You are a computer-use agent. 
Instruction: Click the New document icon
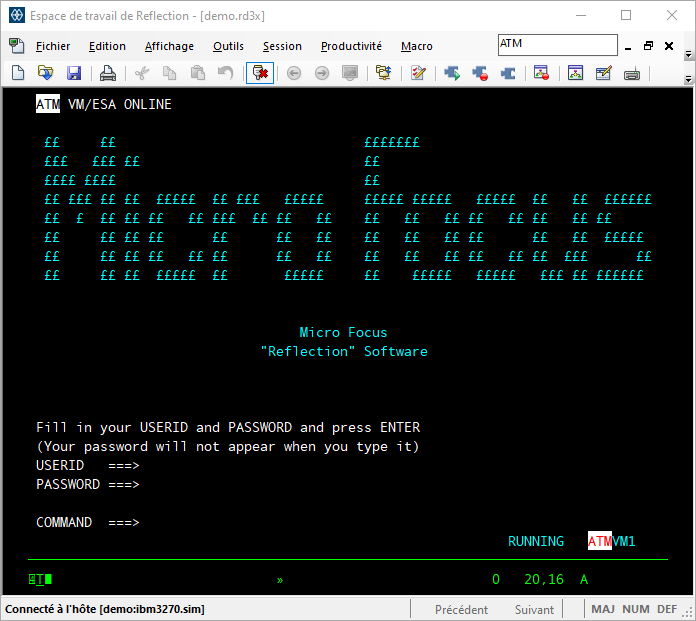(18, 73)
